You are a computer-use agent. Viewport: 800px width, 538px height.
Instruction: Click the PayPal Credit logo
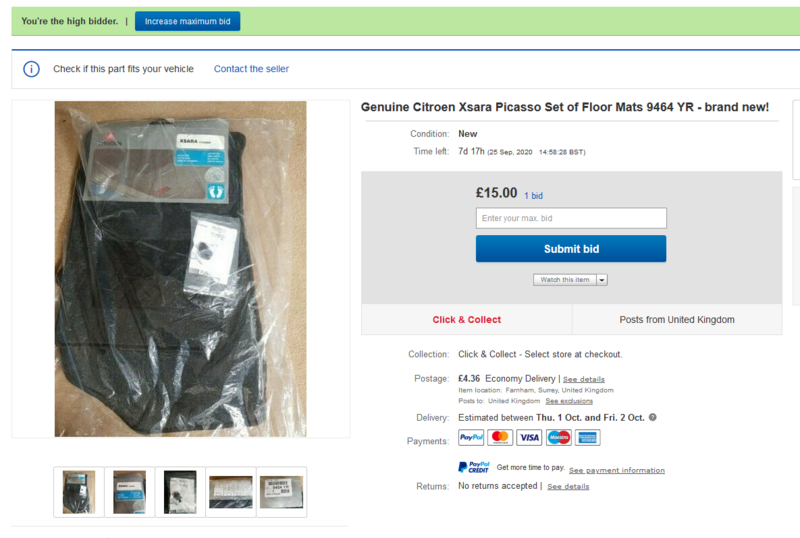pos(474,467)
